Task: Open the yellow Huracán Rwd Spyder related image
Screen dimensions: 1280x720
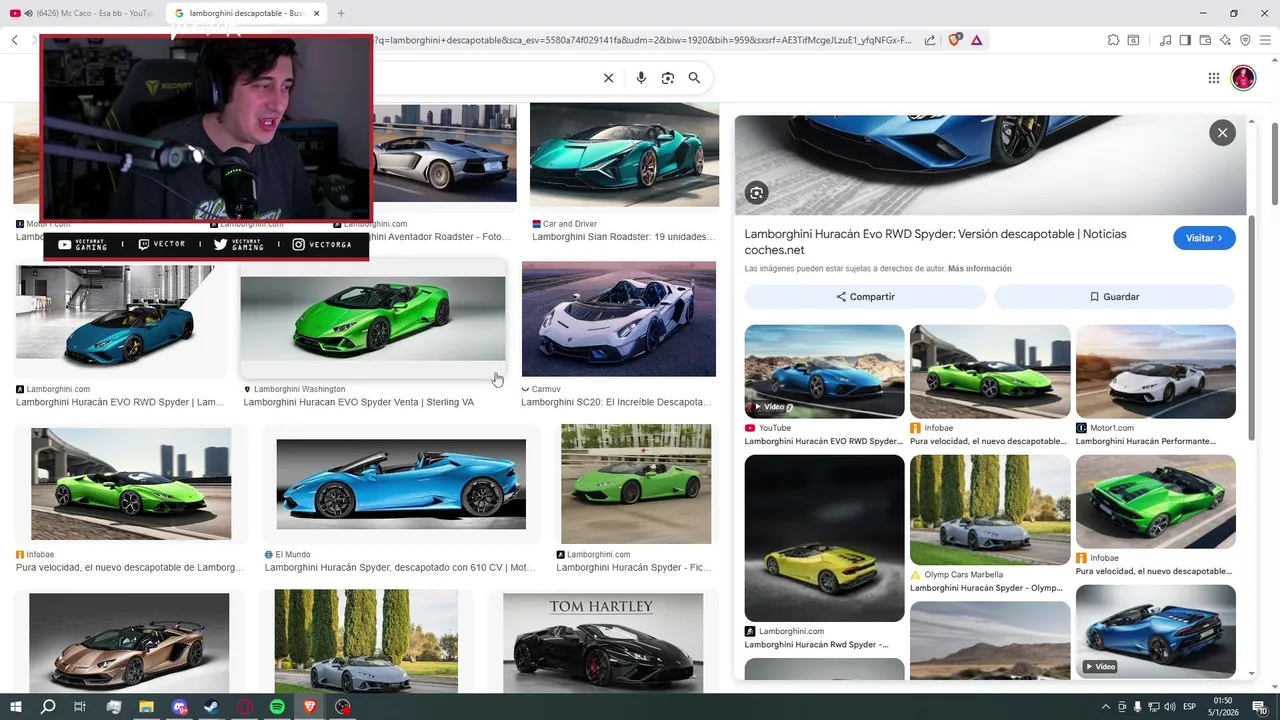Action: (x=824, y=538)
